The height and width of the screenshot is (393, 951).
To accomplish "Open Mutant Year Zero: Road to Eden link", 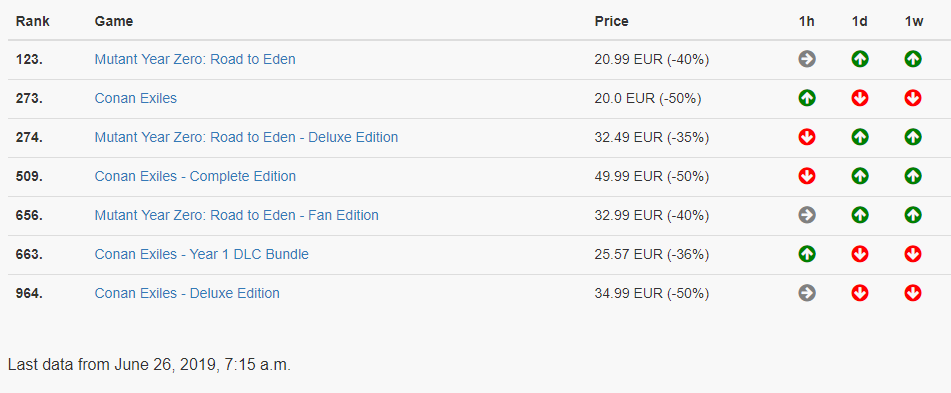I will 195,59.
